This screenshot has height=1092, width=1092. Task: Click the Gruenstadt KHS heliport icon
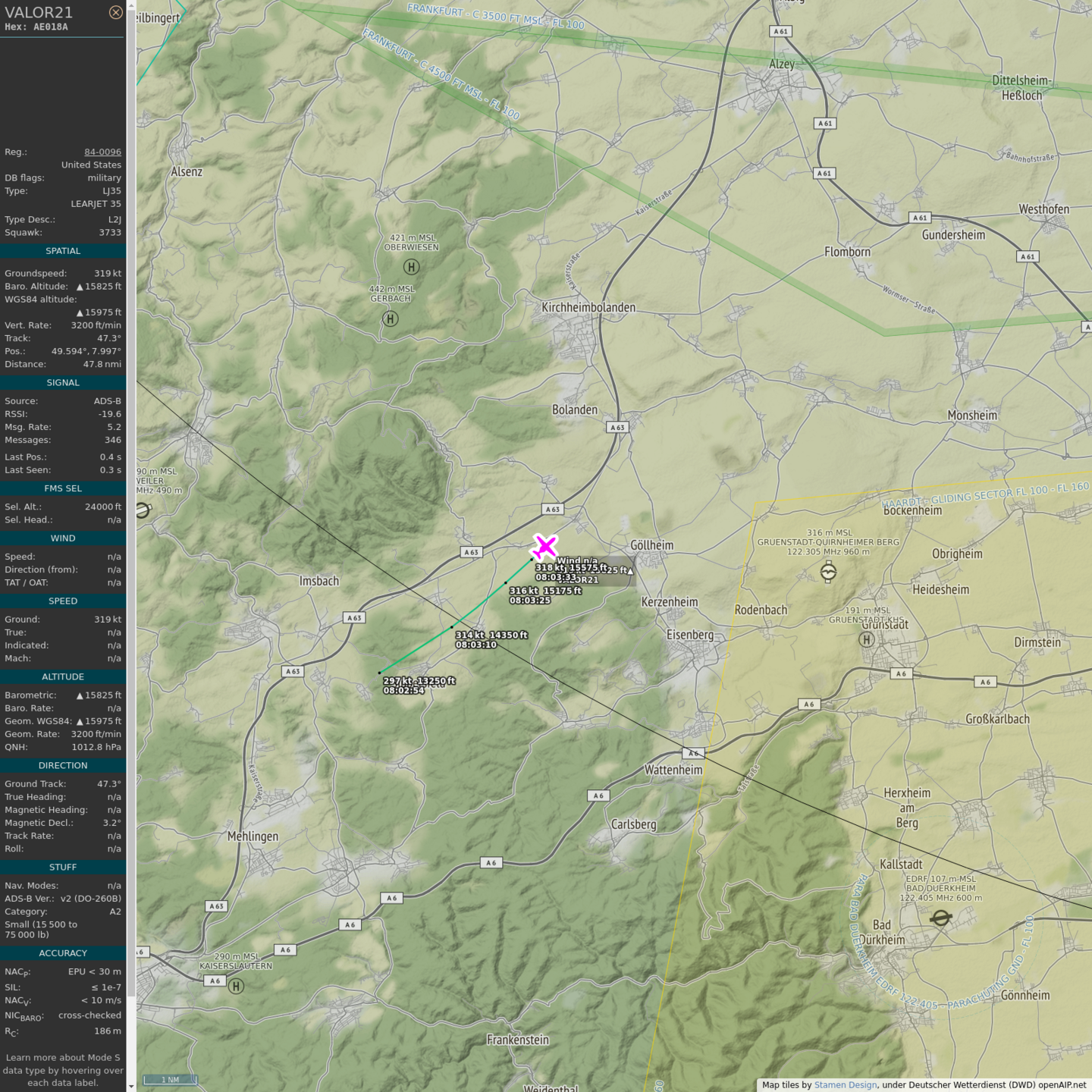(x=866, y=639)
